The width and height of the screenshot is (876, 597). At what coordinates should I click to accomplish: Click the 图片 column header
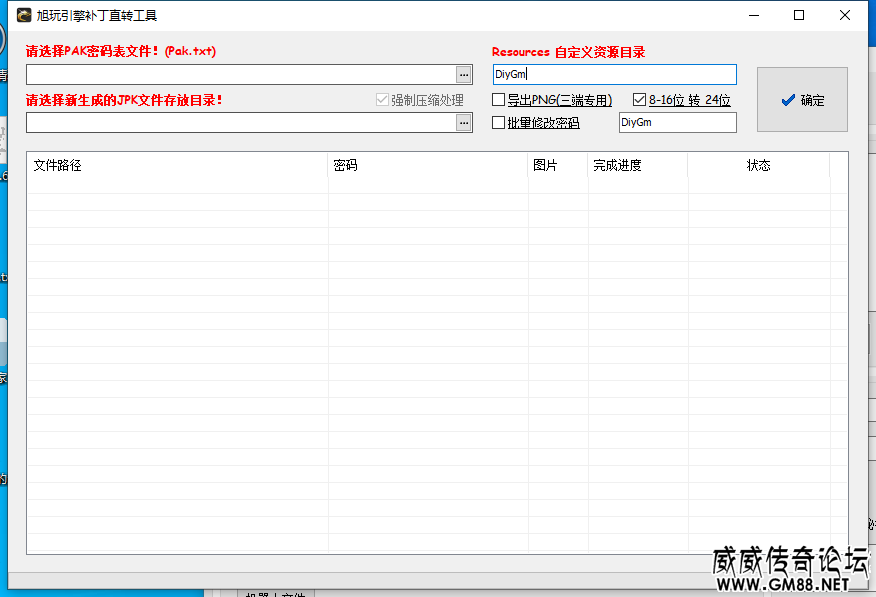[x=558, y=166]
